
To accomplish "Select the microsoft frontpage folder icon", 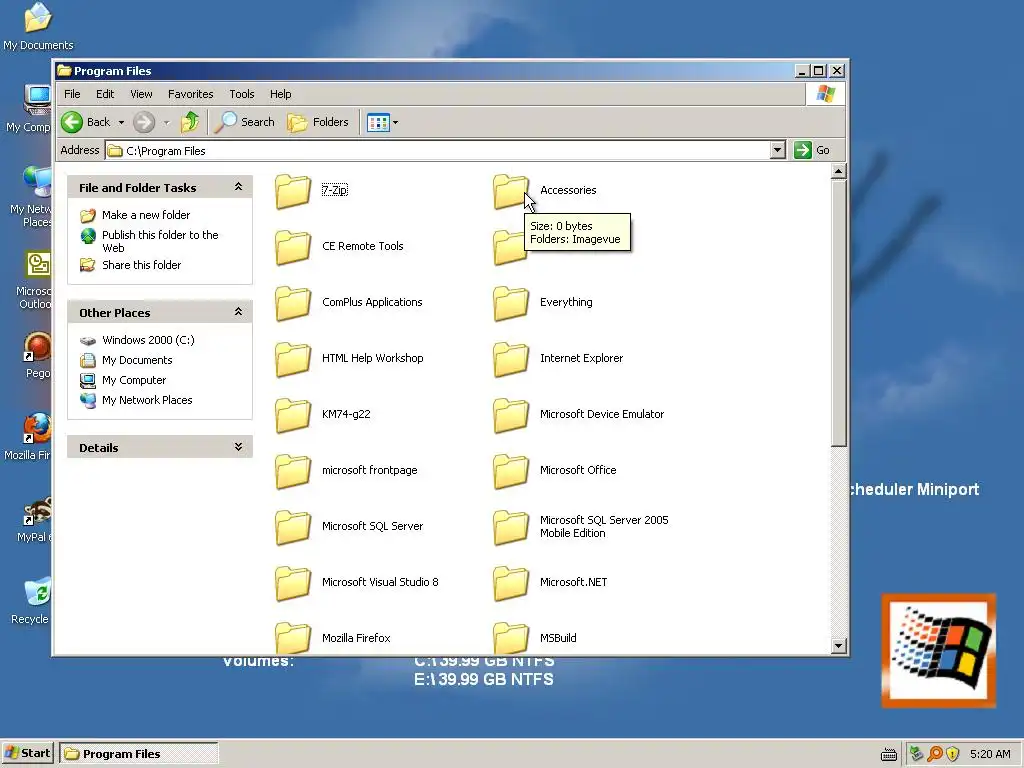I will [293, 471].
